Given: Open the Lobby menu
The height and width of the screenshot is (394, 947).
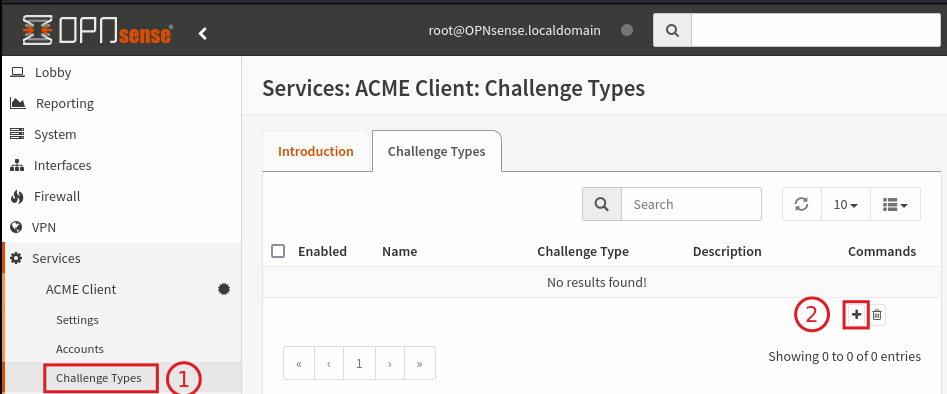Looking at the screenshot, I should pos(121,73).
